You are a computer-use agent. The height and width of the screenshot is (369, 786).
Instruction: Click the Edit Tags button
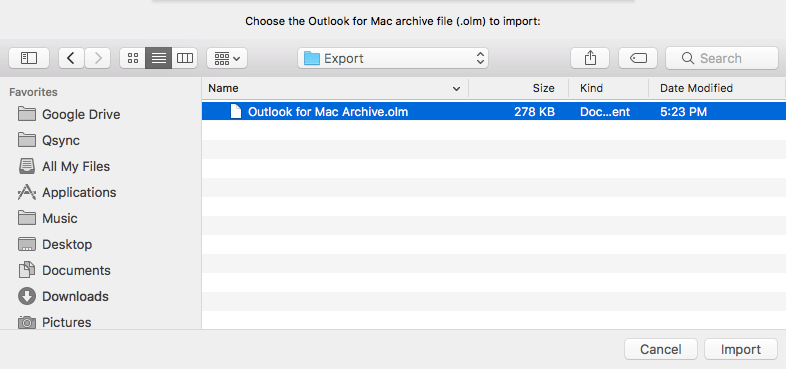point(638,58)
